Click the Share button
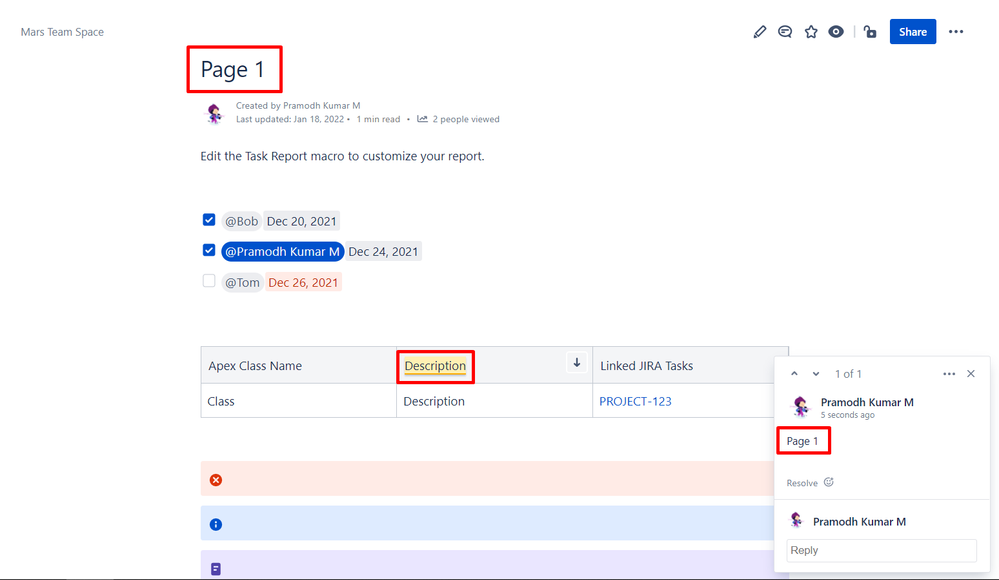Viewport: 999px width, 580px height. click(912, 32)
